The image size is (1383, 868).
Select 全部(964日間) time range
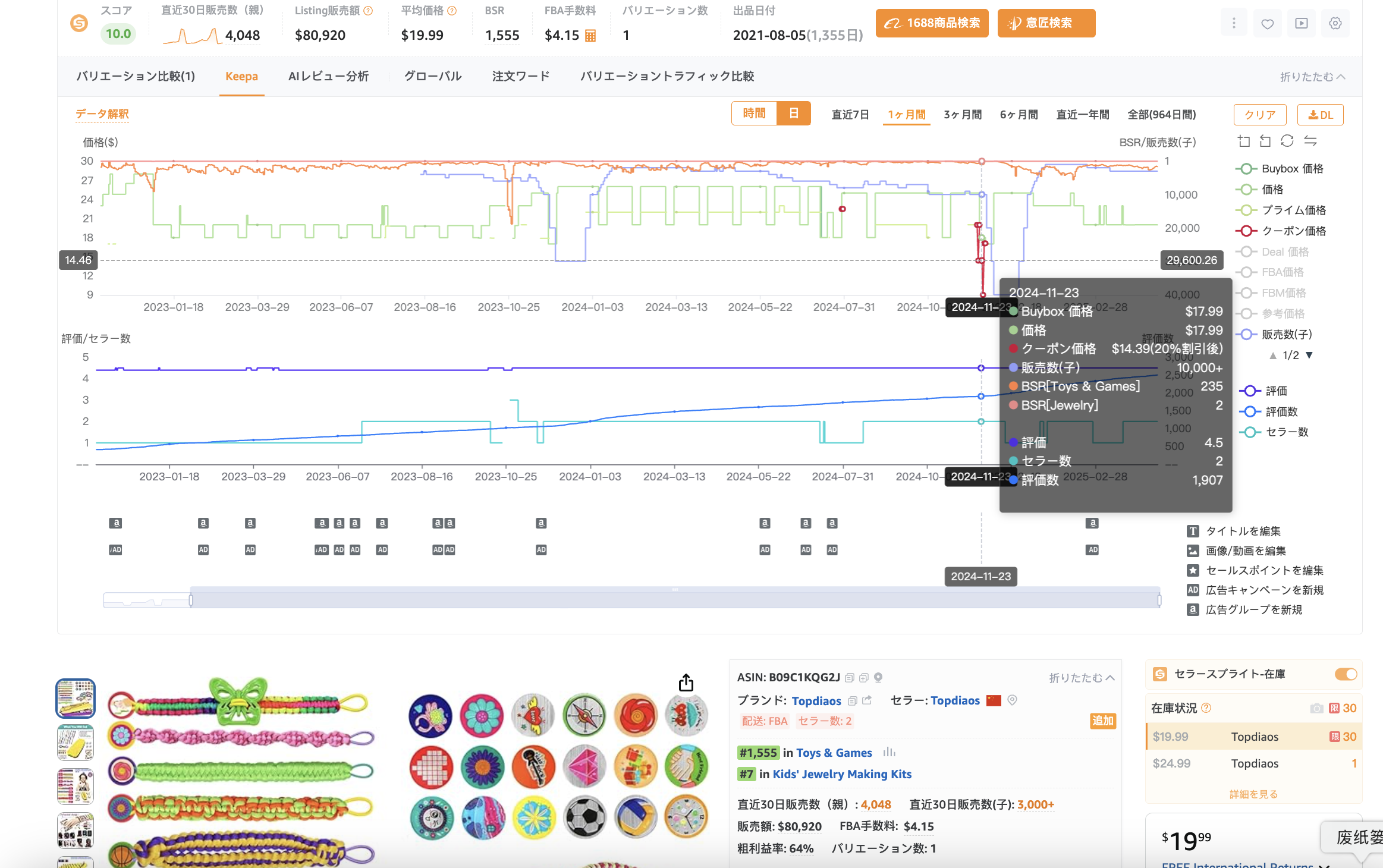[1162, 115]
